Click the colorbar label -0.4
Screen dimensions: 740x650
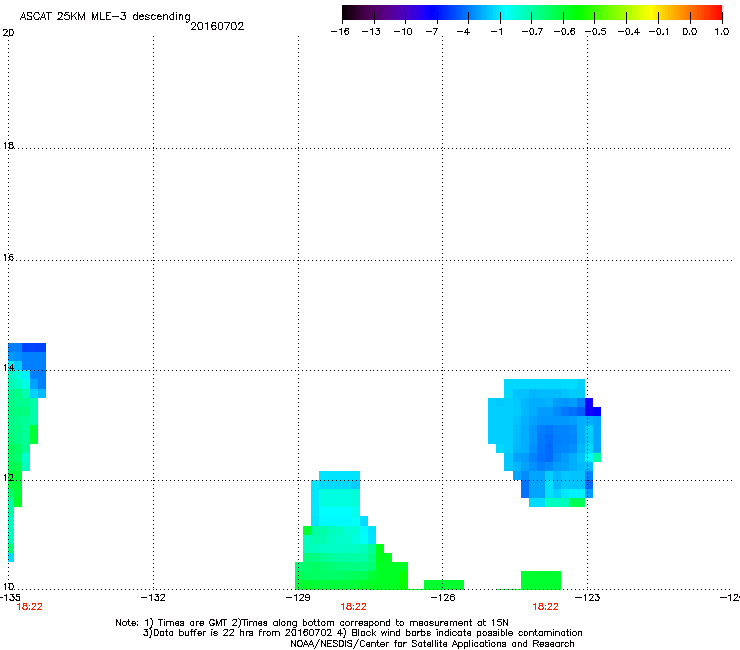point(629,32)
